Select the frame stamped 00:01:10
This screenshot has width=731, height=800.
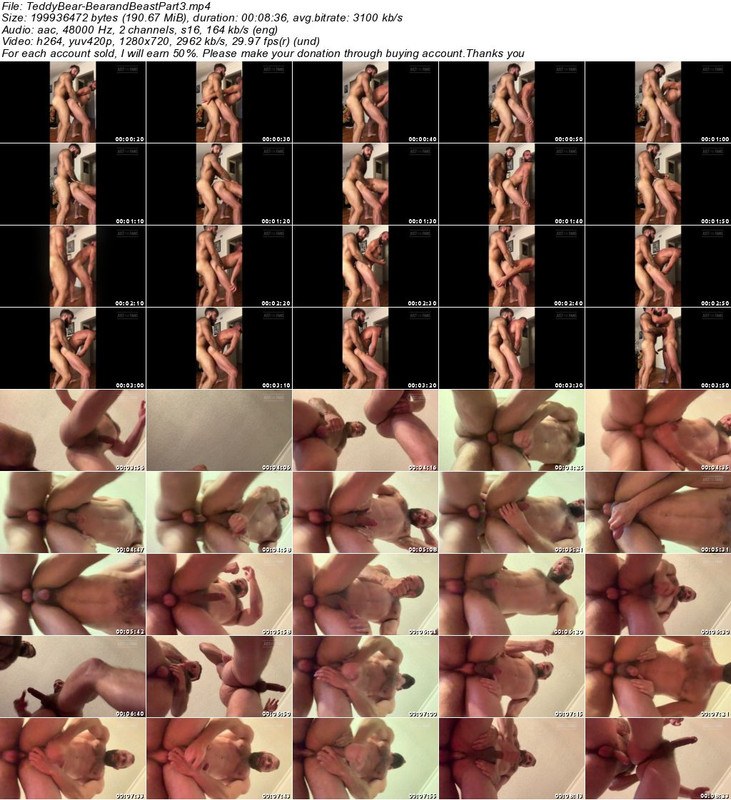(73, 183)
